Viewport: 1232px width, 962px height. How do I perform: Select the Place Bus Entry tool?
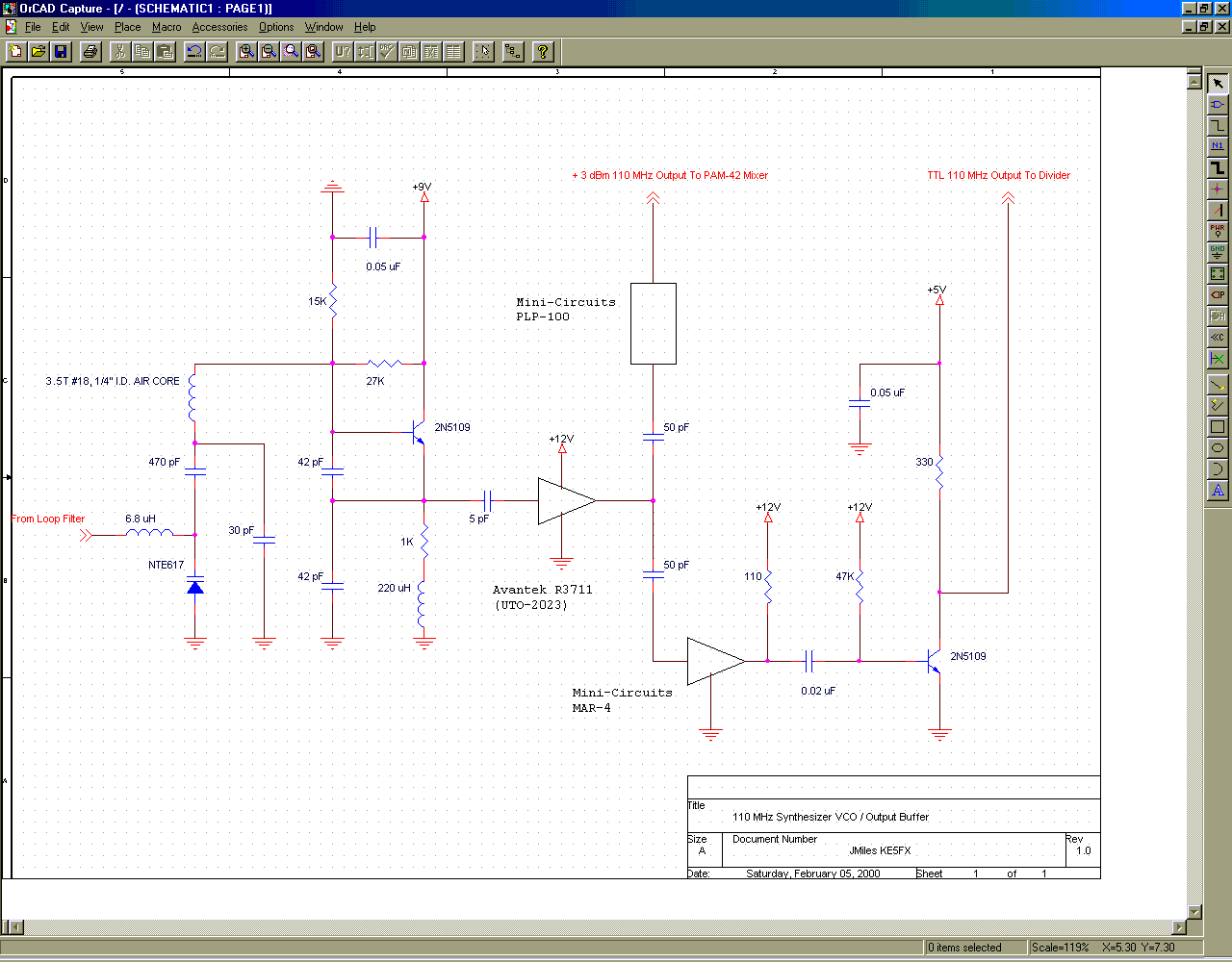[x=1218, y=210]
